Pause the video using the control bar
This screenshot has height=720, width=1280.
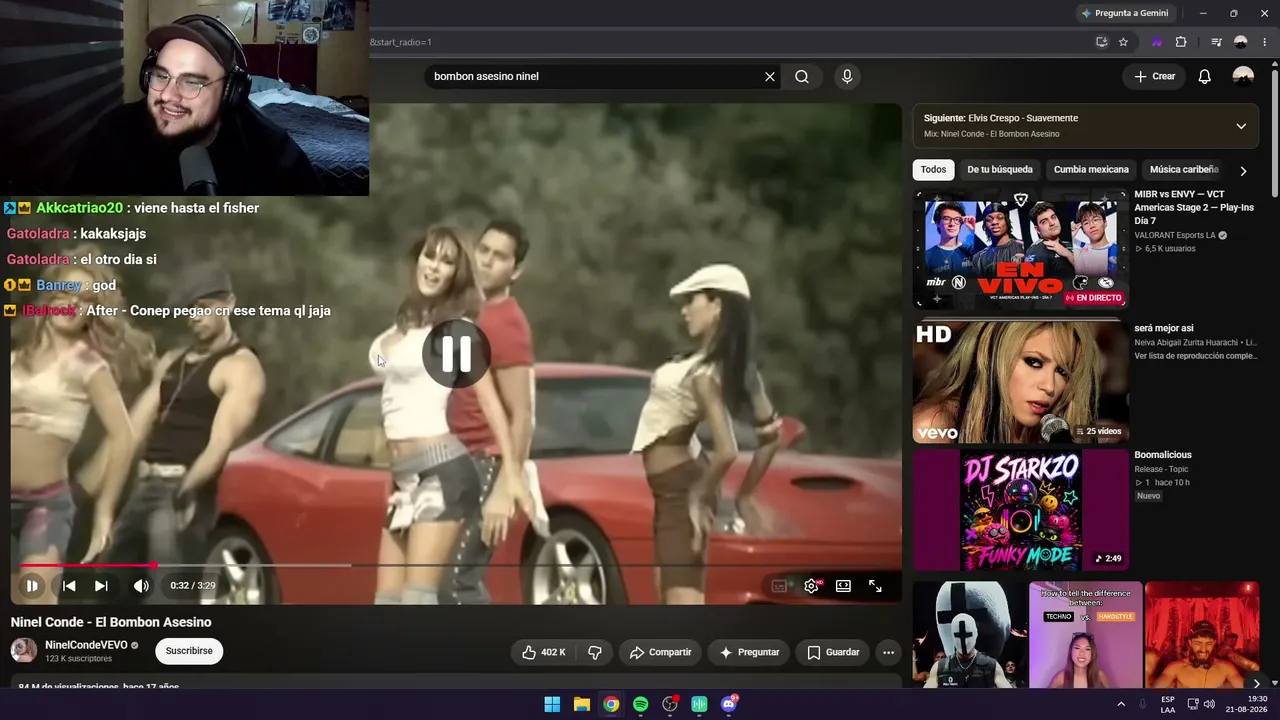[32, 586]
